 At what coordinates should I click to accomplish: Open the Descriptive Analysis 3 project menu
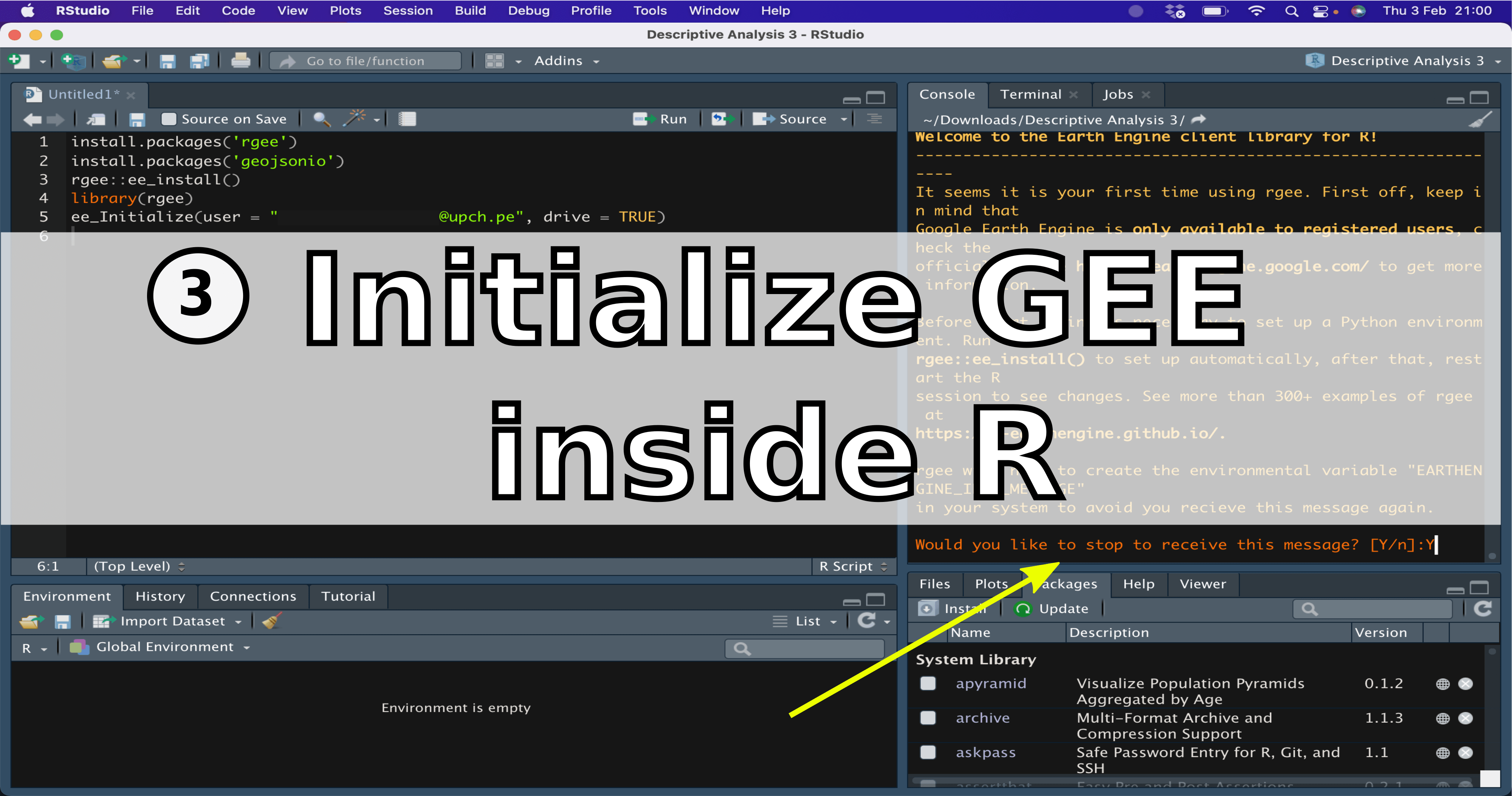coord(1403,61)
